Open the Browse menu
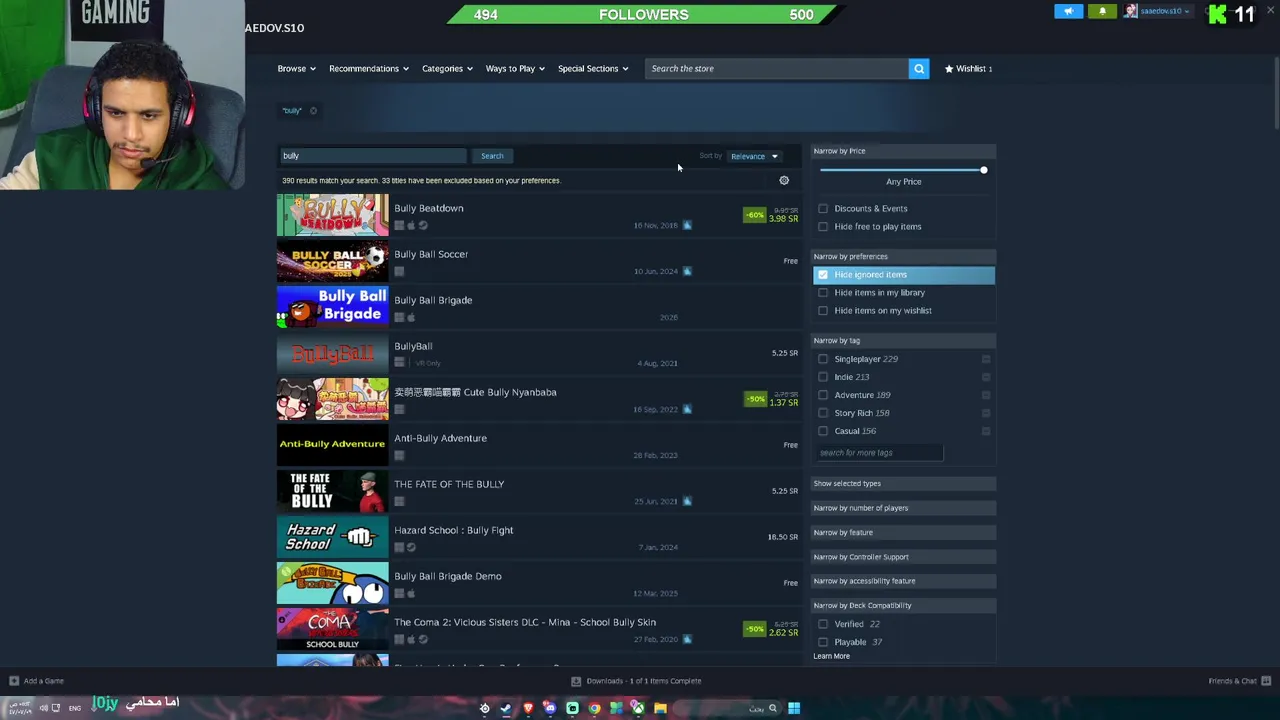This screenshot has height=720, width=1280. point(297,69)
